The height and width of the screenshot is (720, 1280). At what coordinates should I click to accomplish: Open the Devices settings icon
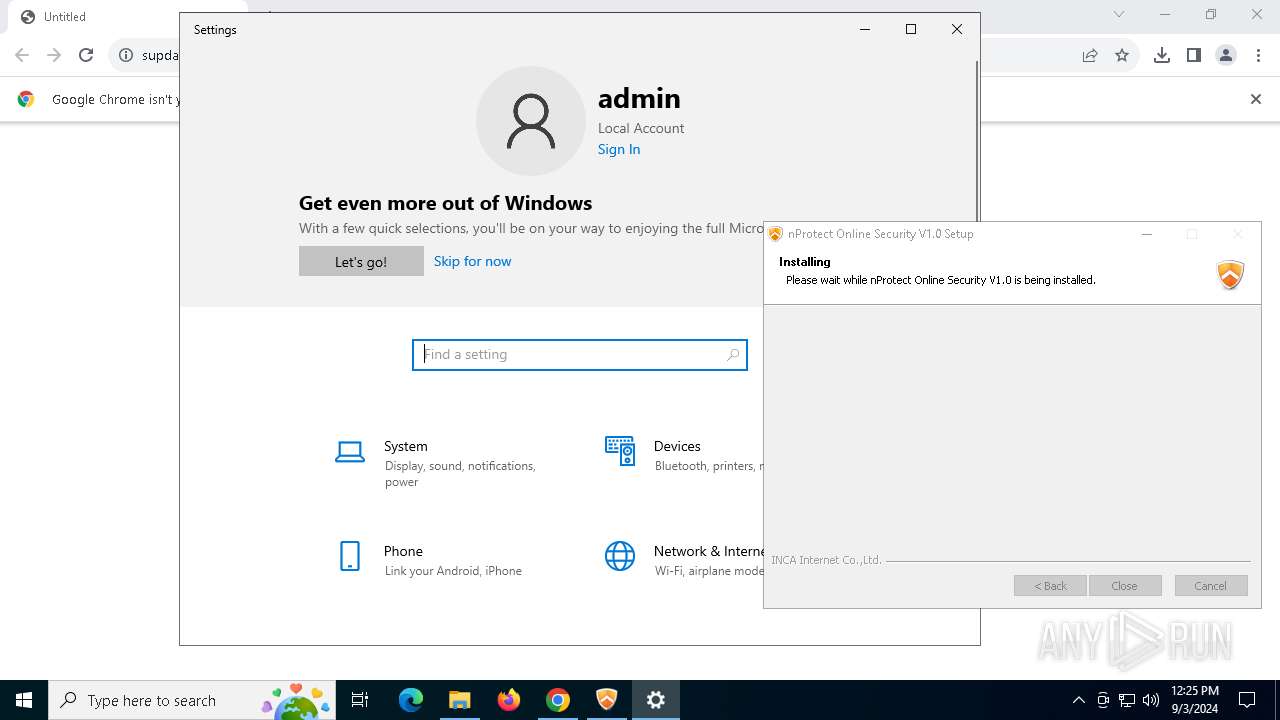tap(620, 451)
